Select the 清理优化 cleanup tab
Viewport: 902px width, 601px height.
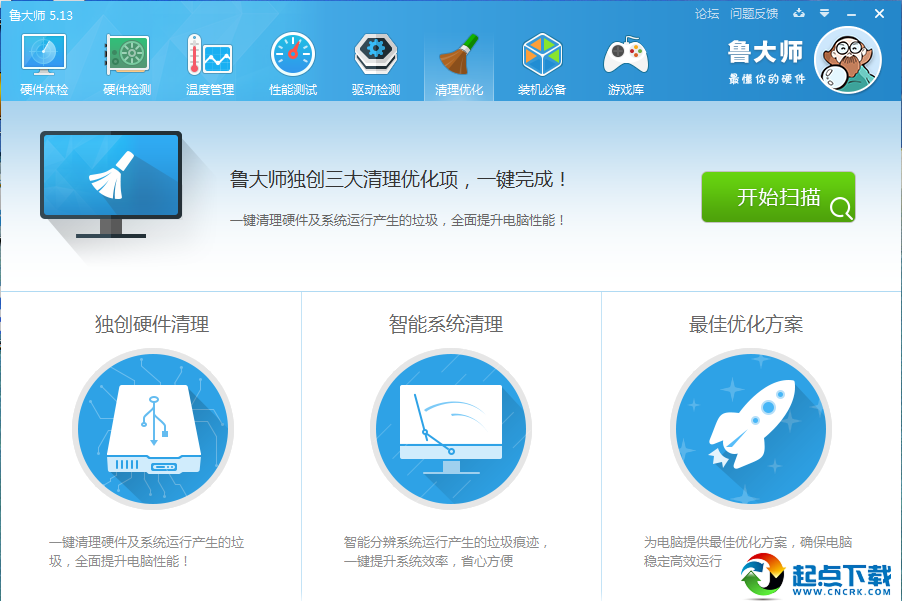[x=458, y=64]
